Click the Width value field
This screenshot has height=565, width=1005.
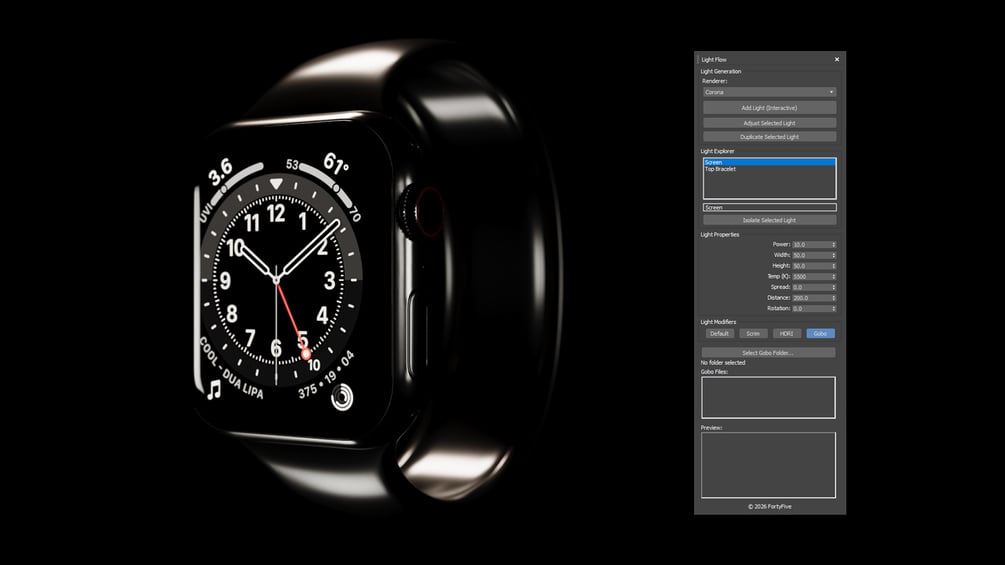811,255
